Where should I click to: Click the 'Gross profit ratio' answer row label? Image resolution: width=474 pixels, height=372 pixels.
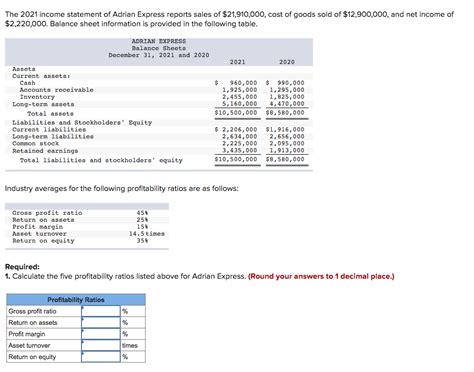tap(32, 311)
